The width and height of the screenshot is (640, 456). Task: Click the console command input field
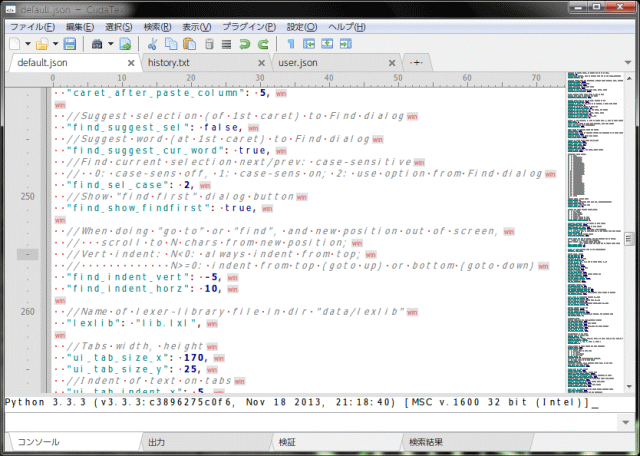click(312, 422)
